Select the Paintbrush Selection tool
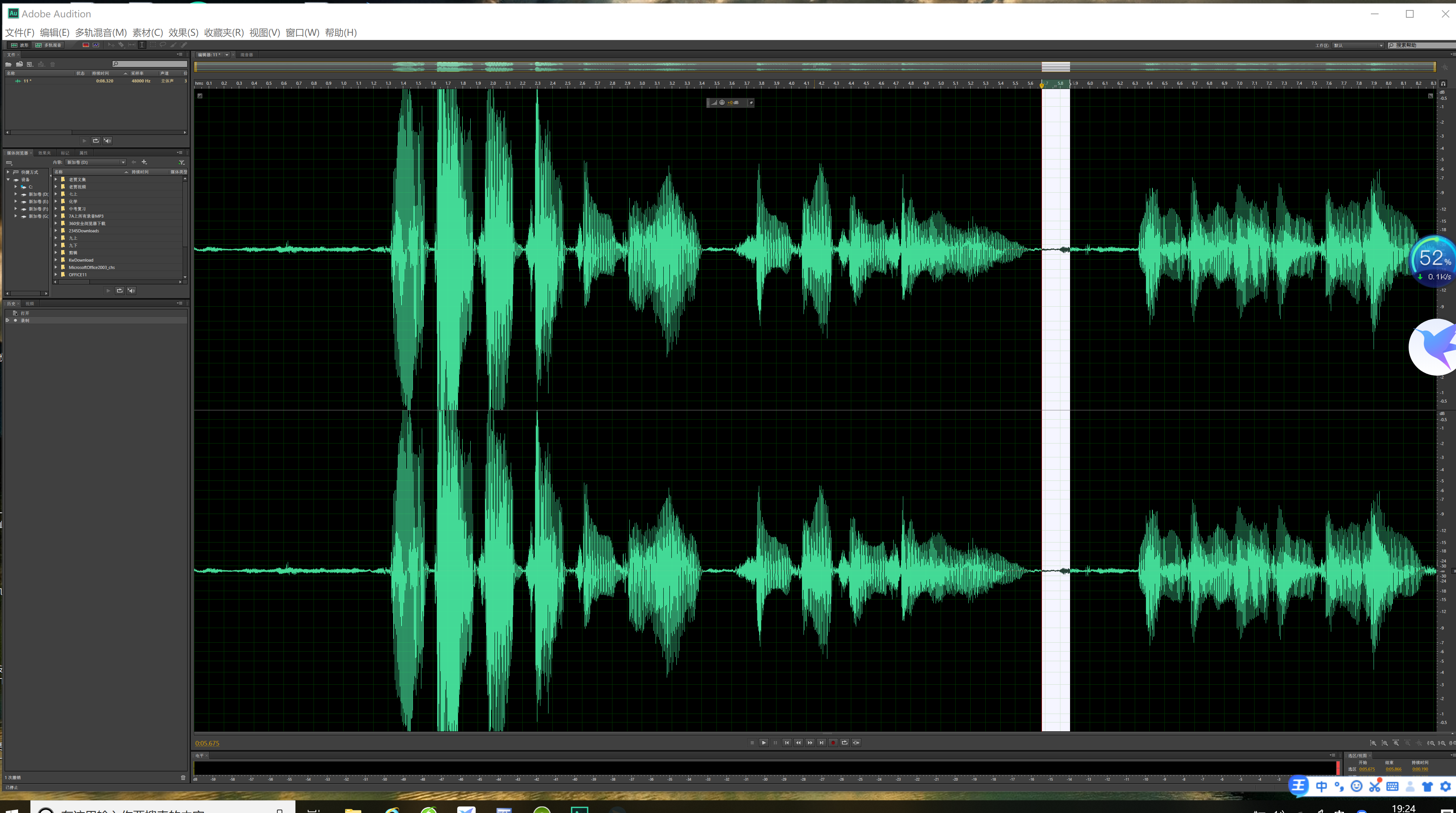Screen dimensions: 1456x813 [173, 45]
